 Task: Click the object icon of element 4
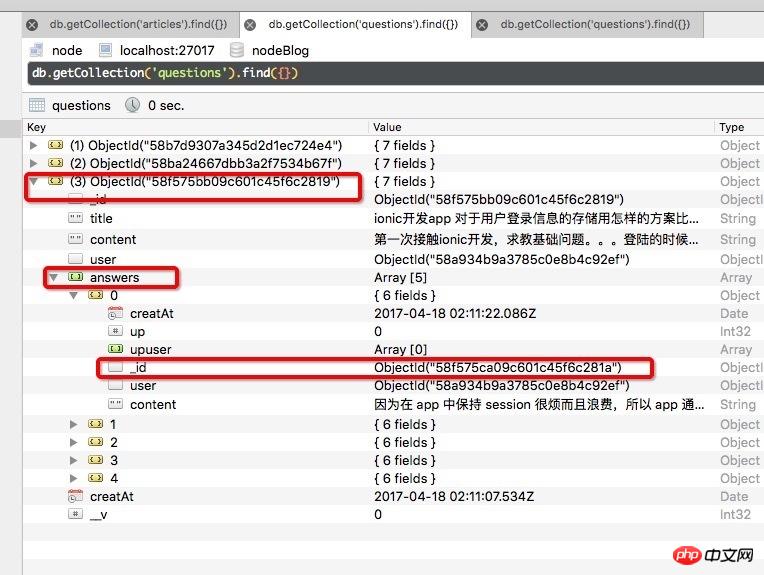[96, 478]
